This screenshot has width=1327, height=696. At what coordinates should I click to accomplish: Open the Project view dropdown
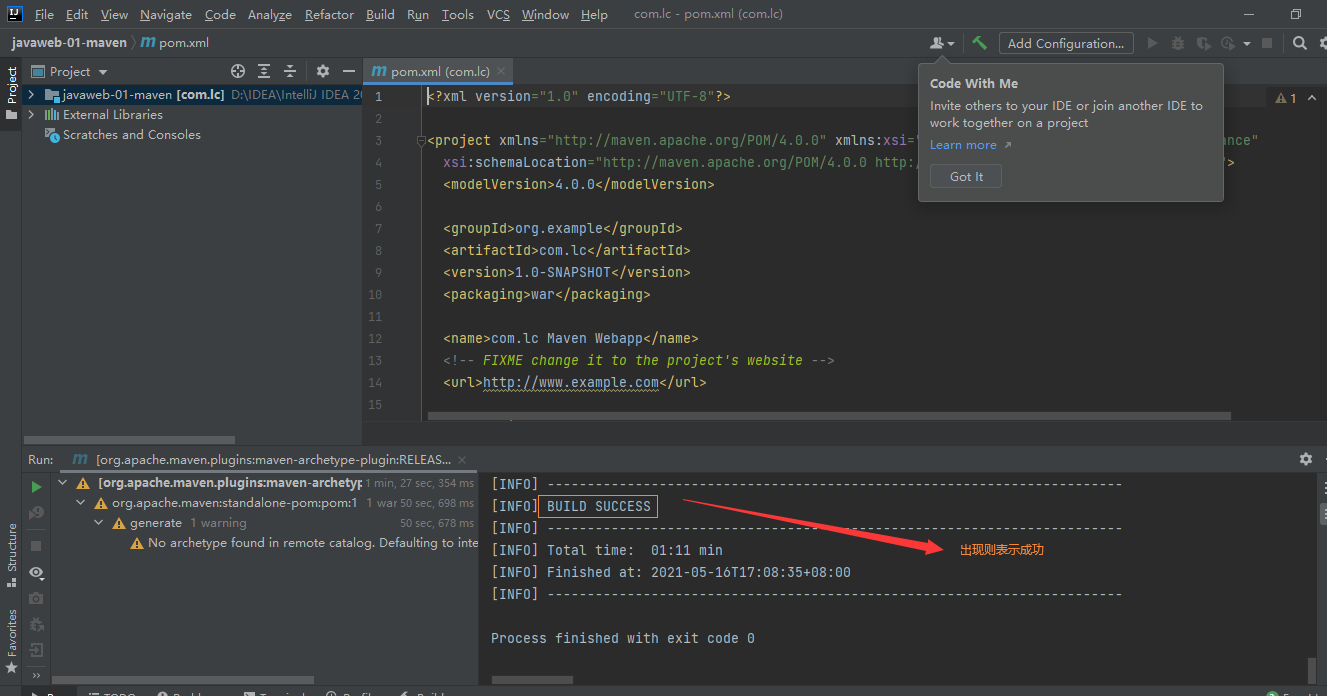pyautogui.click(x=102, y=72)
